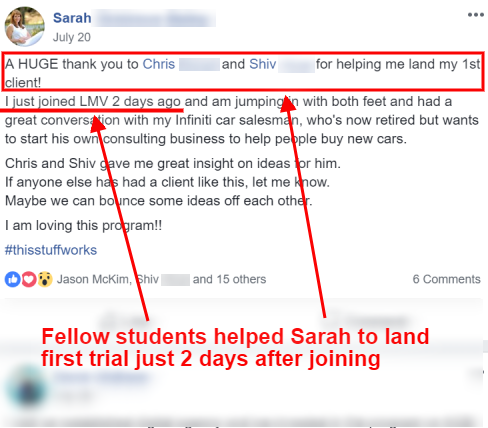Viewport: 488px width, 428px height.
Task: Click the blurred Comment button under the post
Action: pos(365,320)
